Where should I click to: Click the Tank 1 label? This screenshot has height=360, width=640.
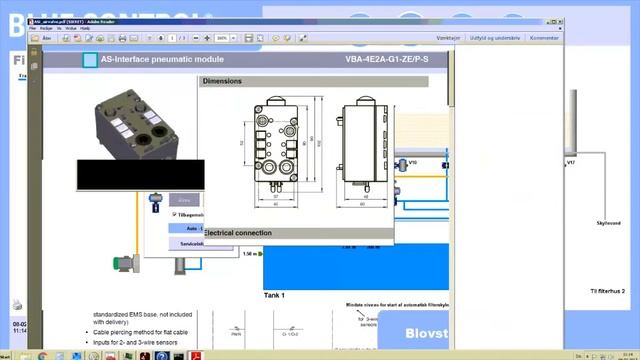[x=274, y=295]
